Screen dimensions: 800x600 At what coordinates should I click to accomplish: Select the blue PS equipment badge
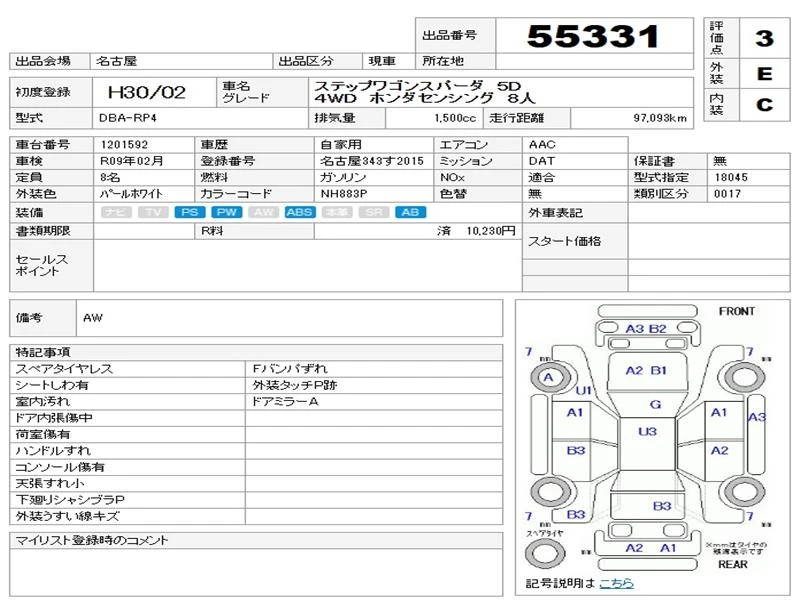[188, 212]
